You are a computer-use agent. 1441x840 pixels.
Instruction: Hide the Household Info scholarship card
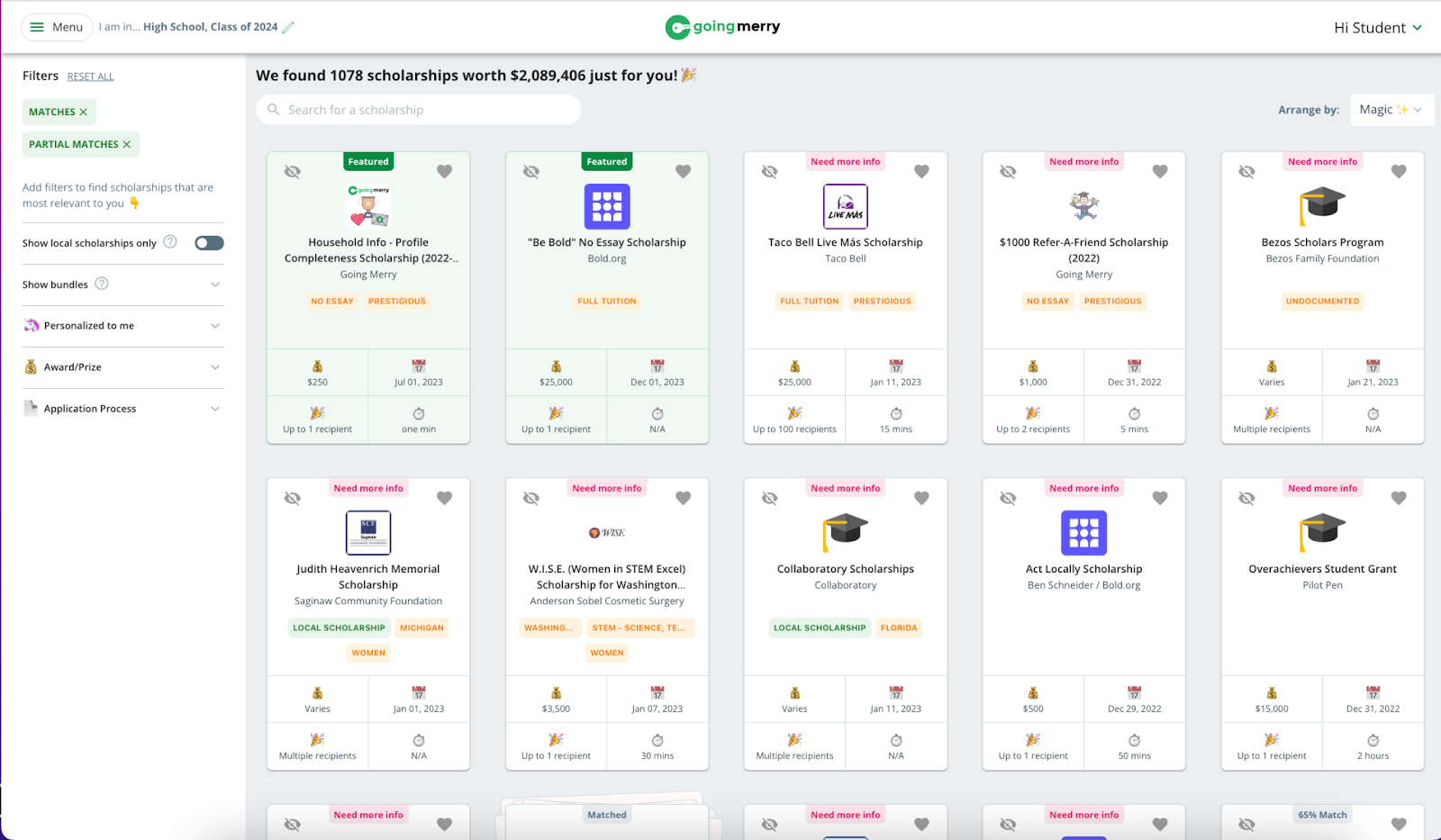[293, 171]
